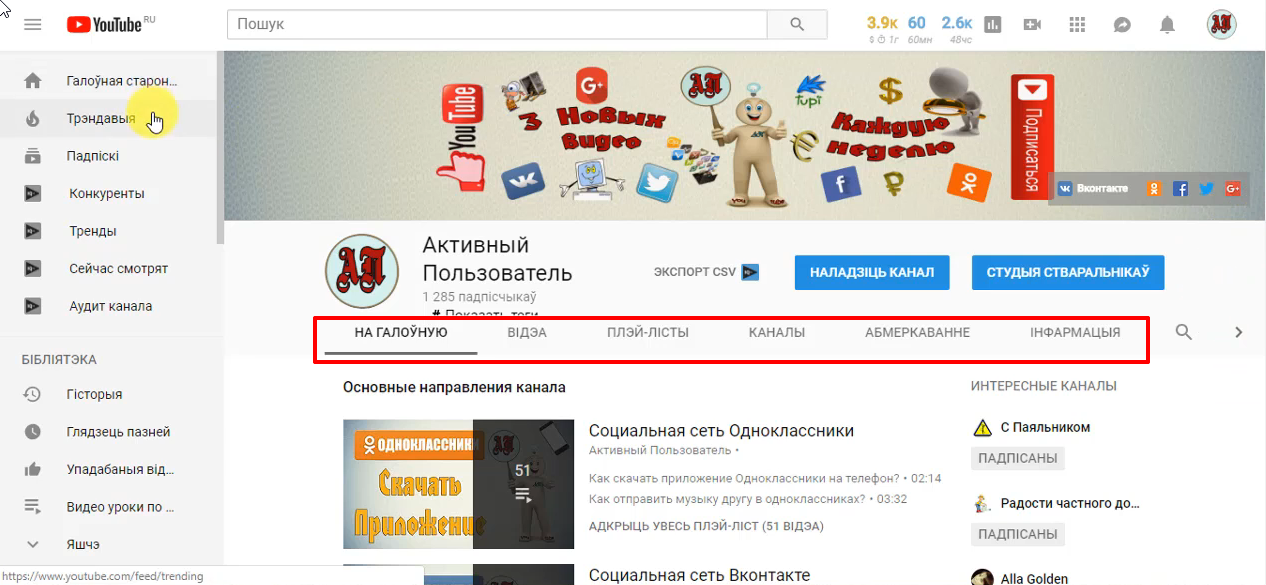Viewport: 1266px width, 585px height.
Task: Open Падпіскі in the sidebar
Action: tap(108, 156)
